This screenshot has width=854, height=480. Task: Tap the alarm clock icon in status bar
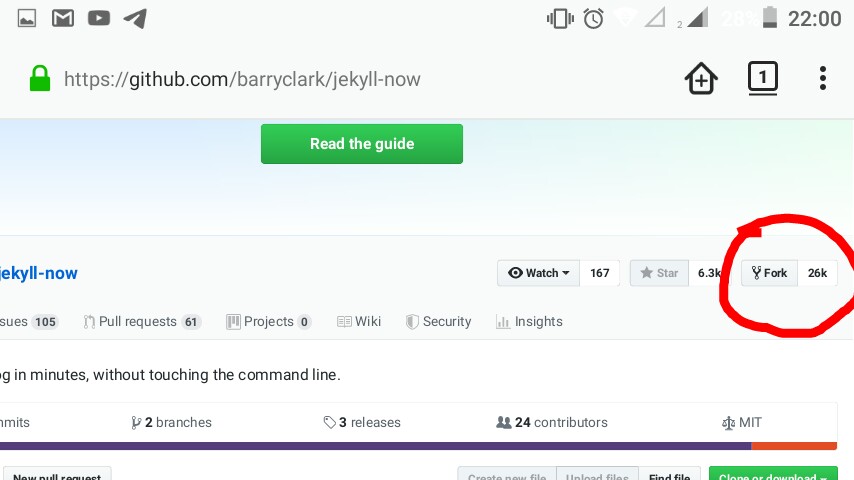point(593,19)
